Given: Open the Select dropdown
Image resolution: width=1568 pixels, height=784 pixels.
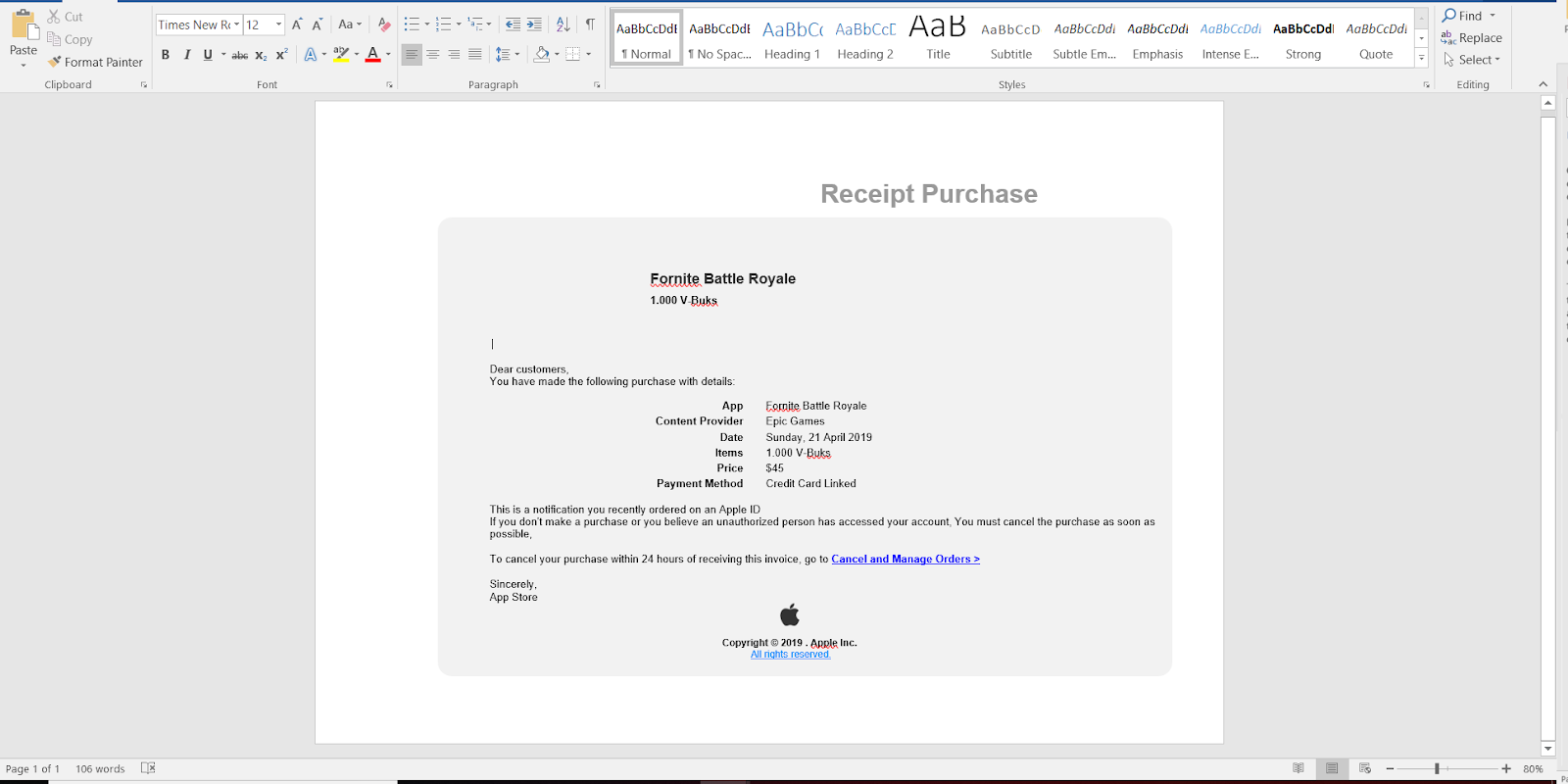Looking at the screenshot, I should click(1471, 60).
